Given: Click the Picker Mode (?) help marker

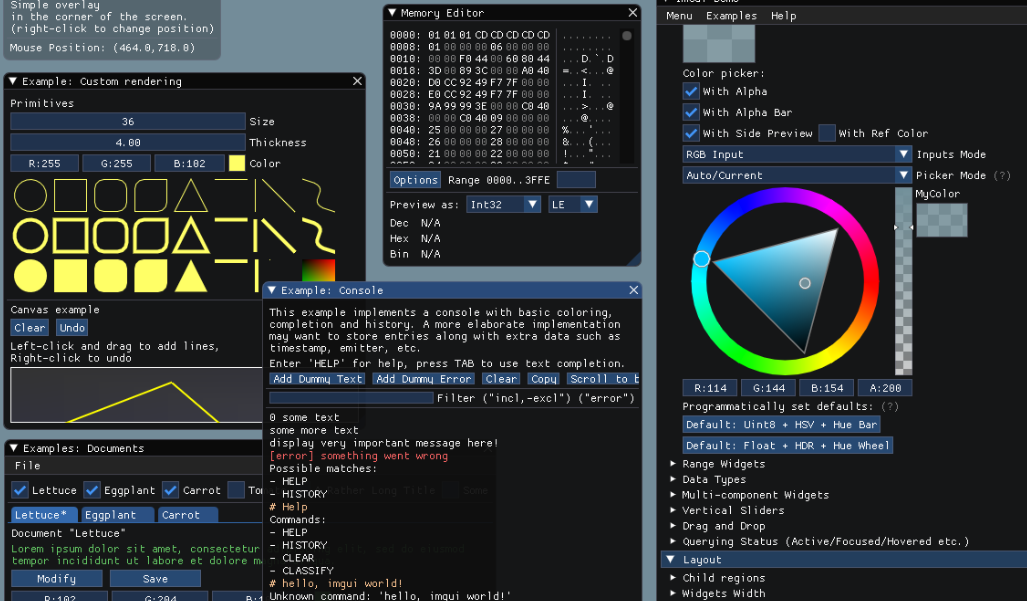Looking at the screenshot, I should pos(1002,175).
